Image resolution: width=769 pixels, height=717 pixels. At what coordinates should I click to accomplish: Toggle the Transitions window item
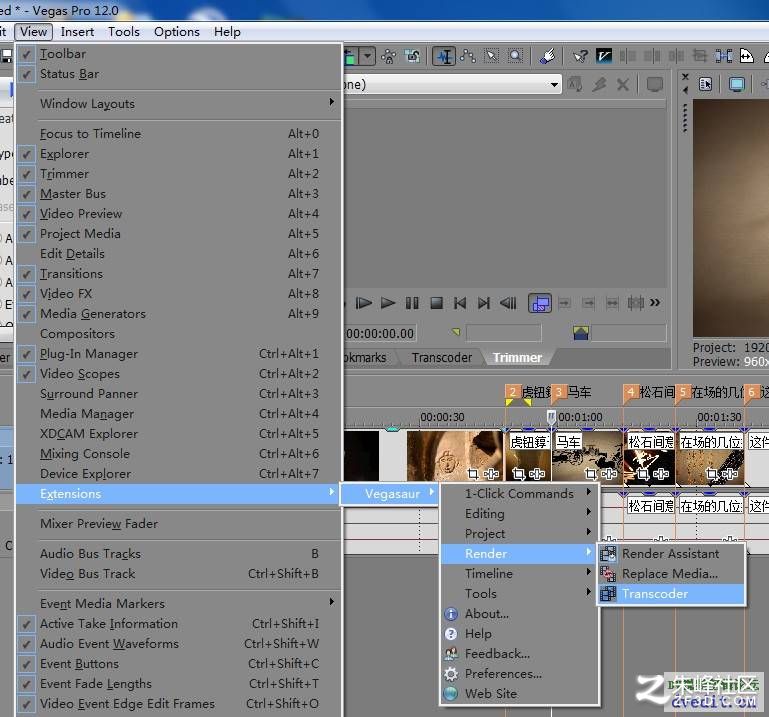click(179, 274)
